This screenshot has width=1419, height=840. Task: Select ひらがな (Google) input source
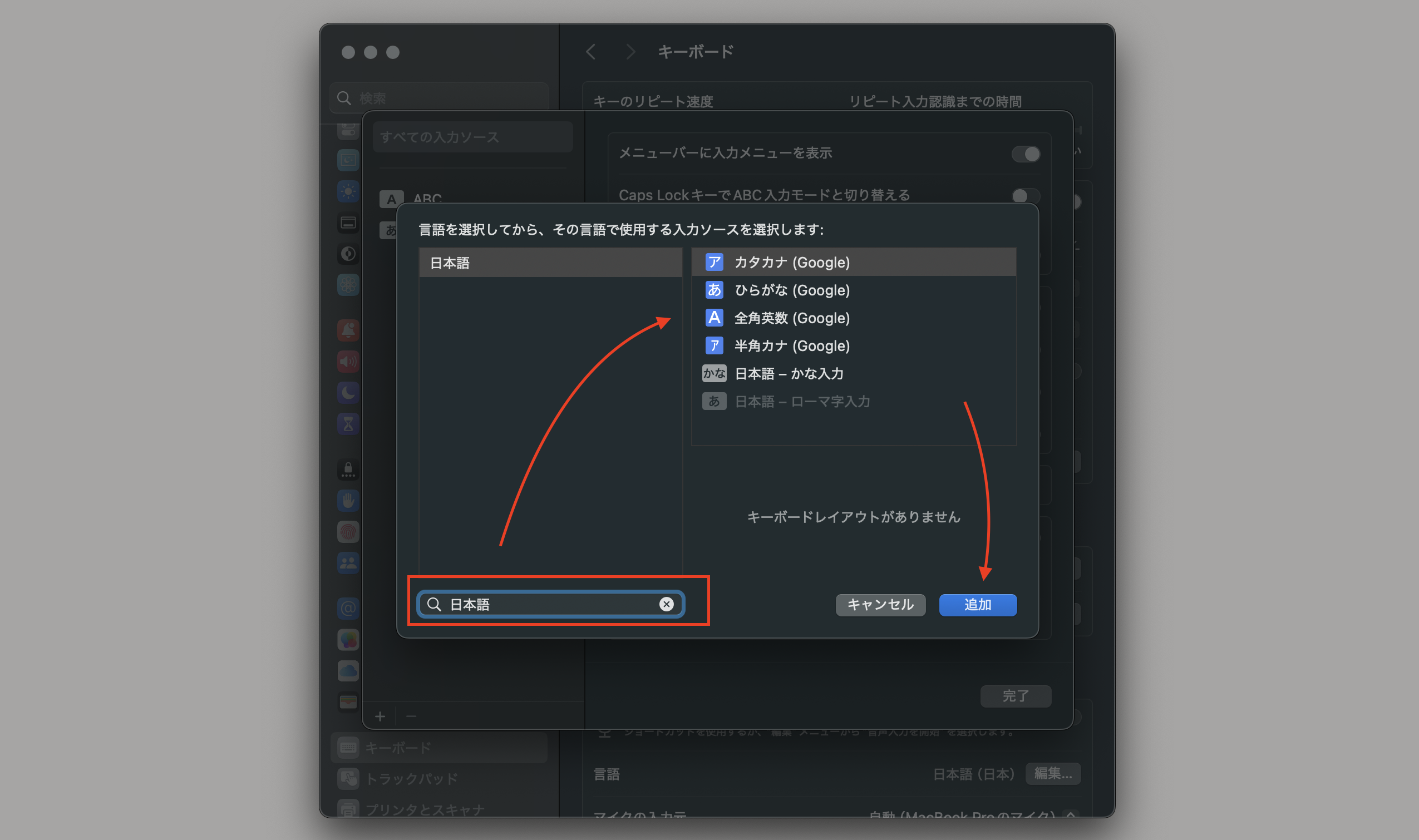tap(853, 290)
